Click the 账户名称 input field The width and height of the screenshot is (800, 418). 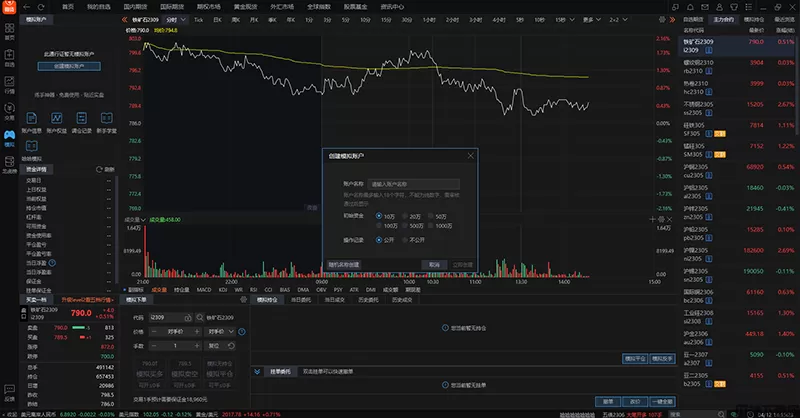(x=415, y=184)
